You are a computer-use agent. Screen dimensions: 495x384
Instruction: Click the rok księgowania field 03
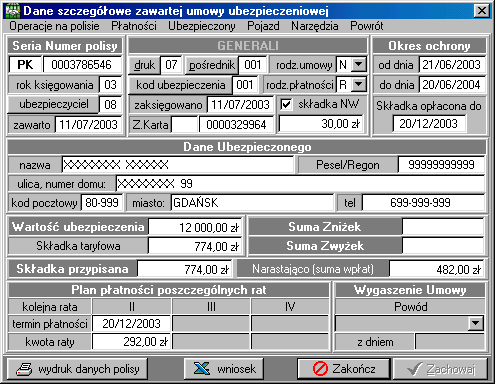[x=110, y=85]
